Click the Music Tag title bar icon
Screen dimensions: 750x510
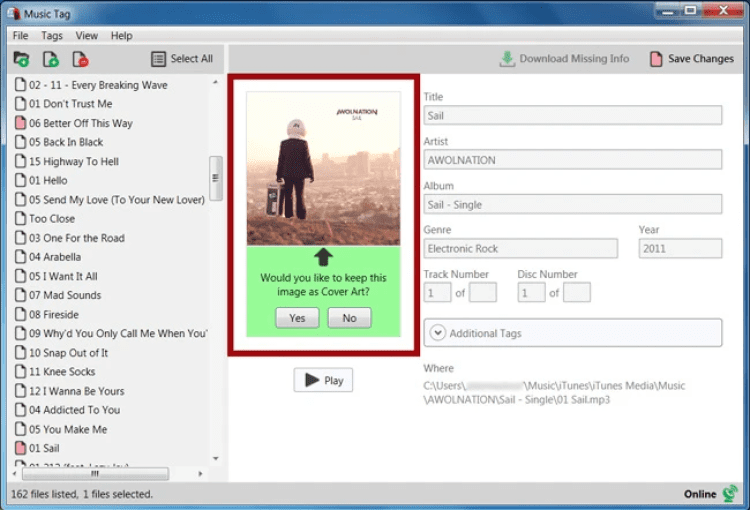(x=14, y=13)
